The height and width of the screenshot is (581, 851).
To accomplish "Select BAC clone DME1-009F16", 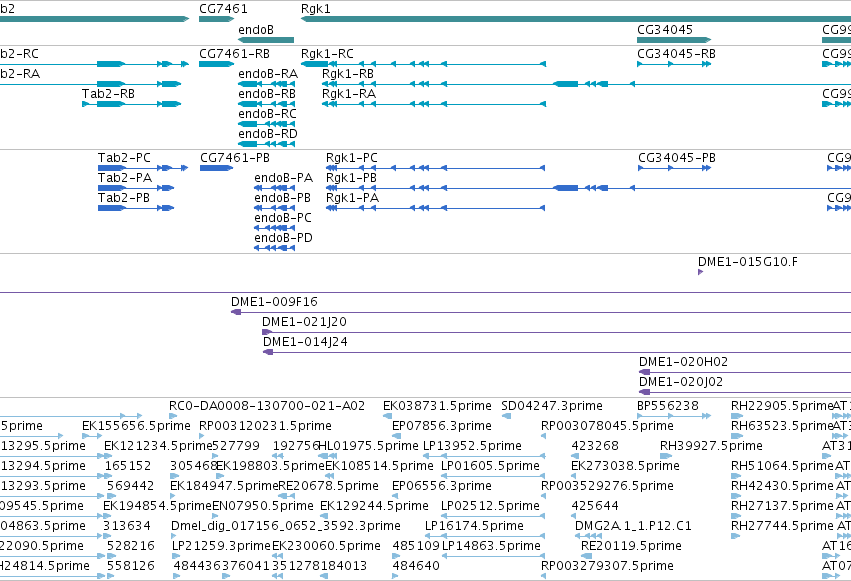I will click(x=274, y=302).
